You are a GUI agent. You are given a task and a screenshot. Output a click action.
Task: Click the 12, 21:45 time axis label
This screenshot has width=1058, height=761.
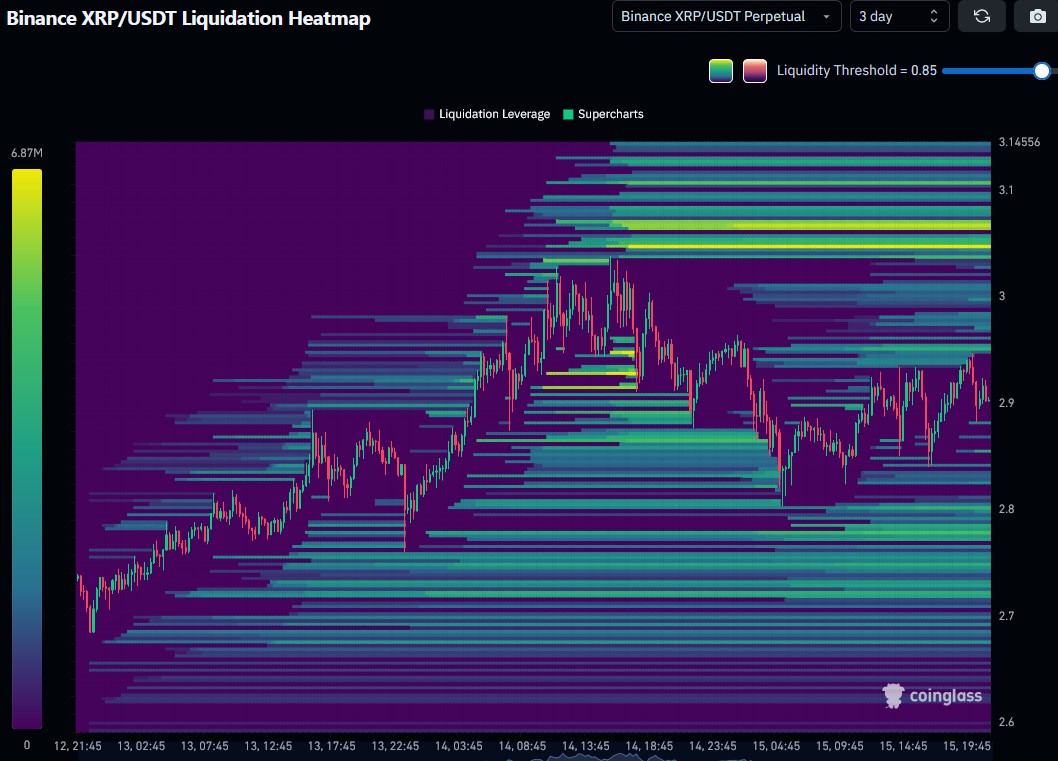pyautogui.click(x=78, y=746)
